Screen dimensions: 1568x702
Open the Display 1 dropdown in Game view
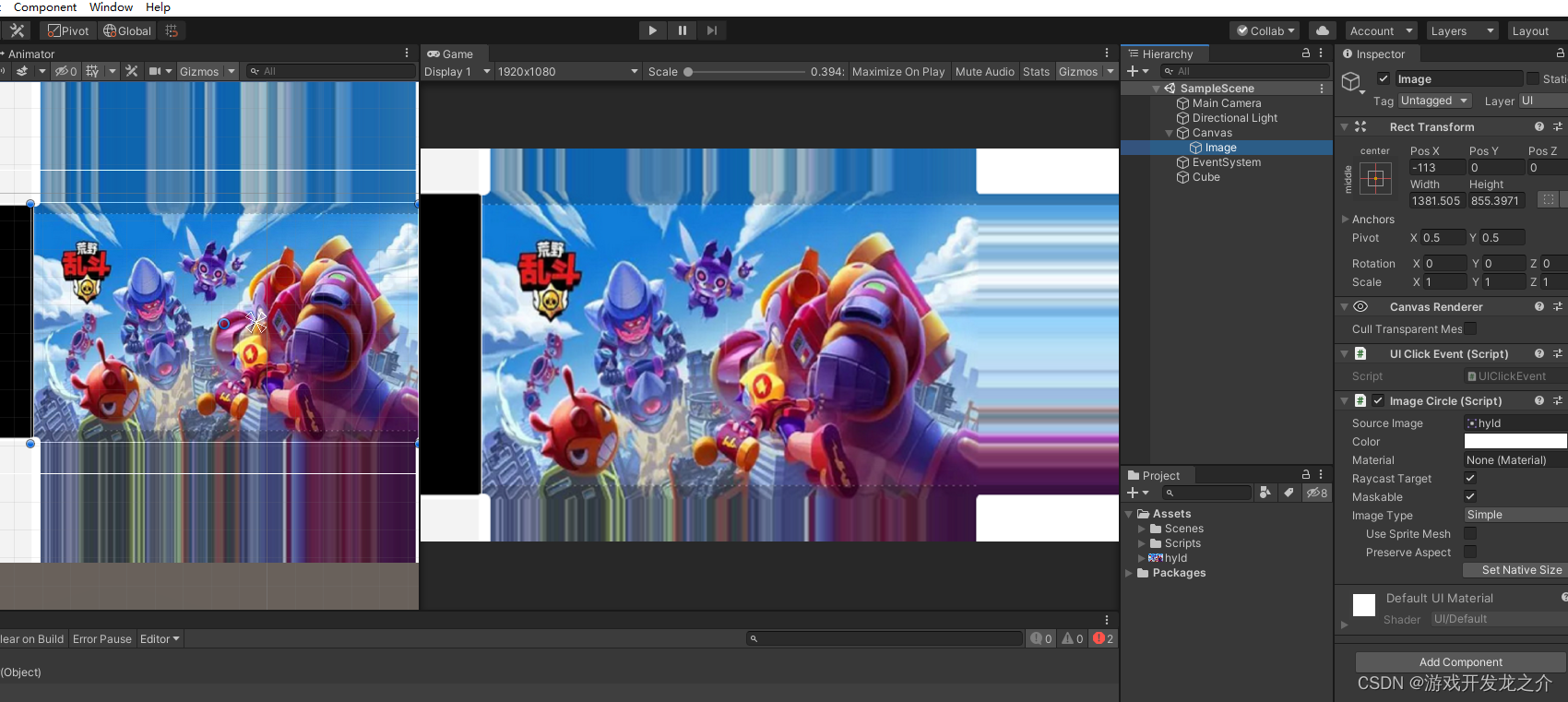point(457,71)
